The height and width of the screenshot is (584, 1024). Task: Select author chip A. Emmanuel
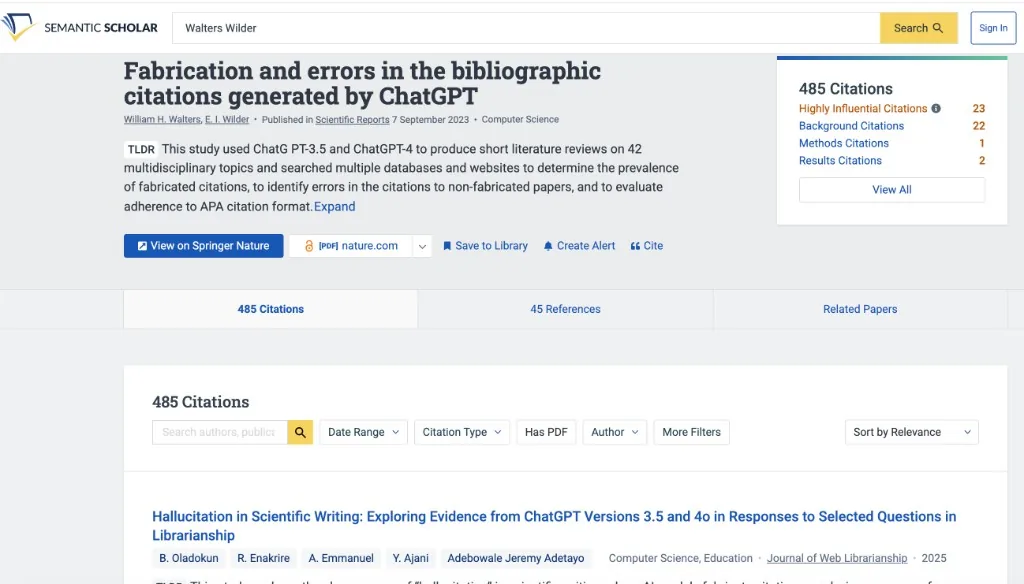pos(341,558)
